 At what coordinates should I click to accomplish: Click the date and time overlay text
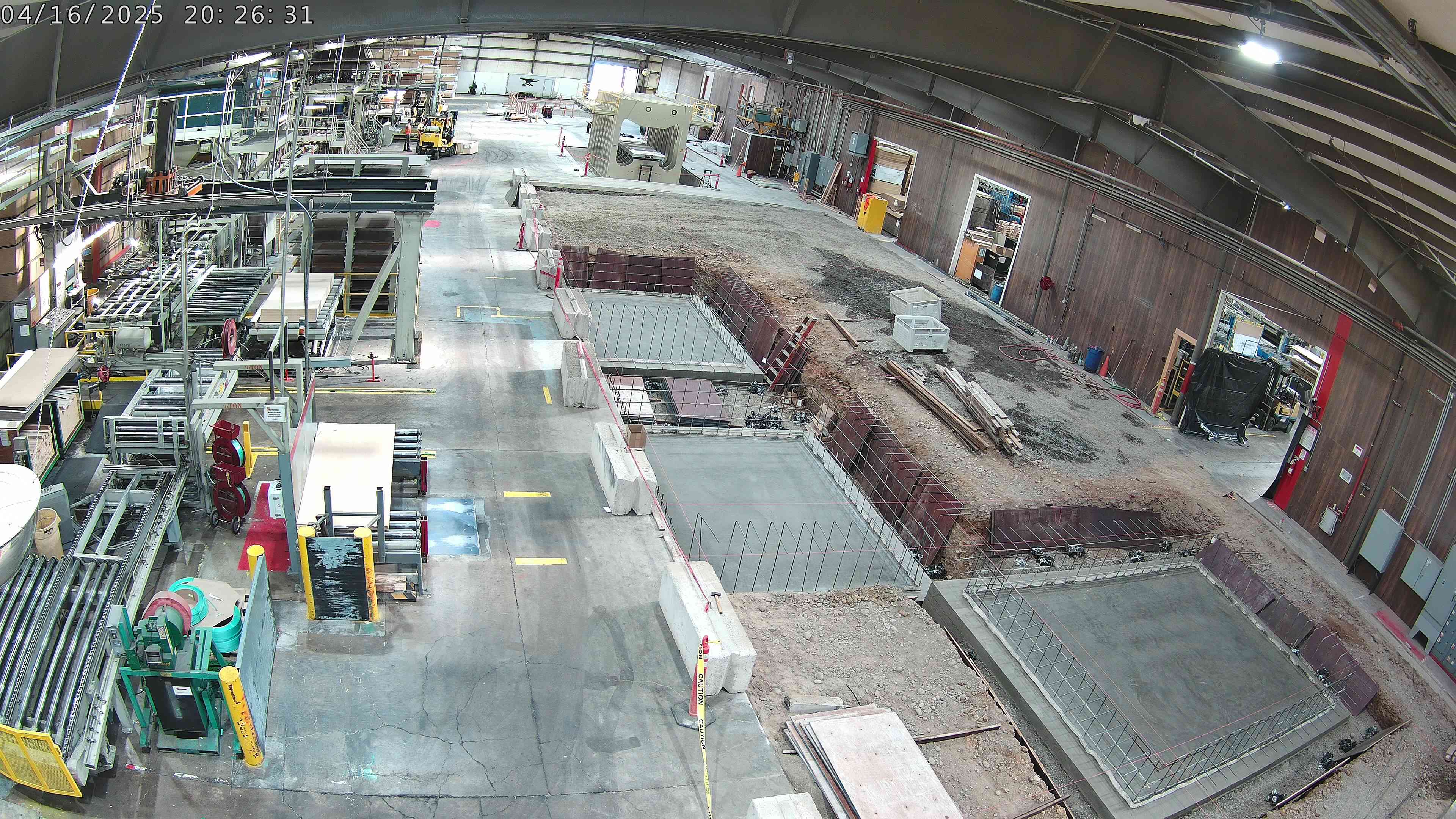(x=157, y=14)
